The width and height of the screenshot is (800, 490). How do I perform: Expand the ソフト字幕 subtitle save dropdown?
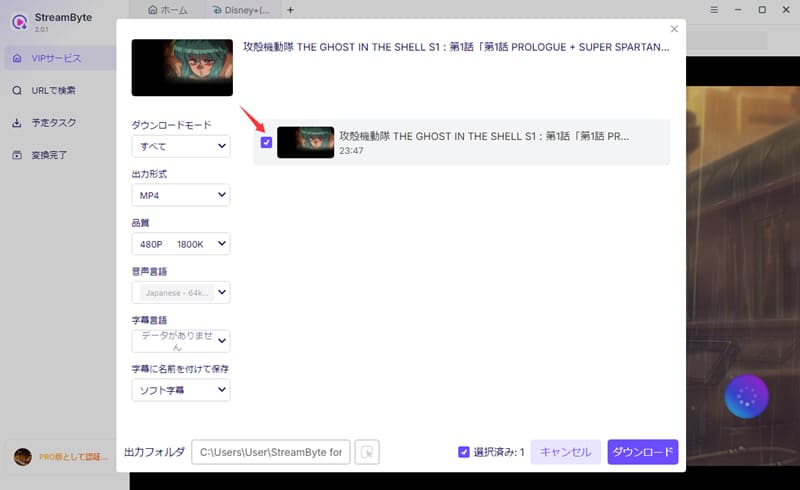(x=181, y=390)
